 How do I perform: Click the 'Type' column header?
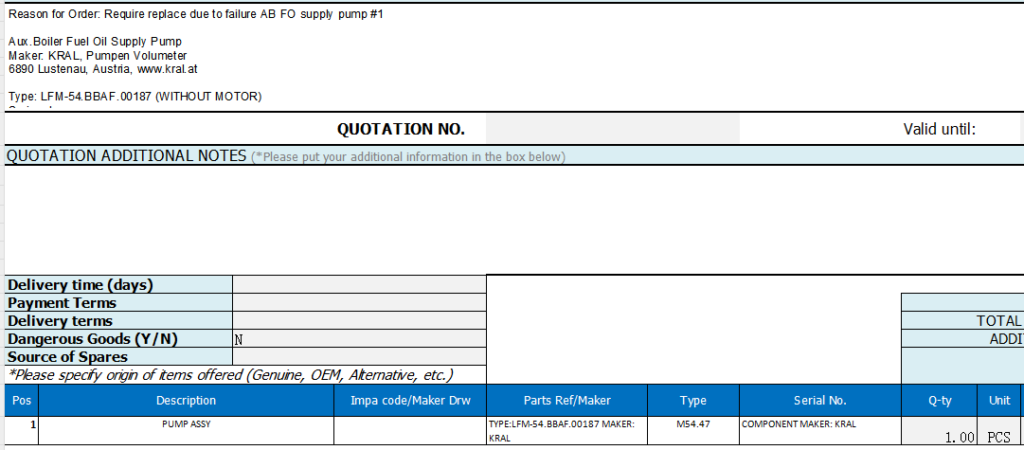(x=693, y=400)
